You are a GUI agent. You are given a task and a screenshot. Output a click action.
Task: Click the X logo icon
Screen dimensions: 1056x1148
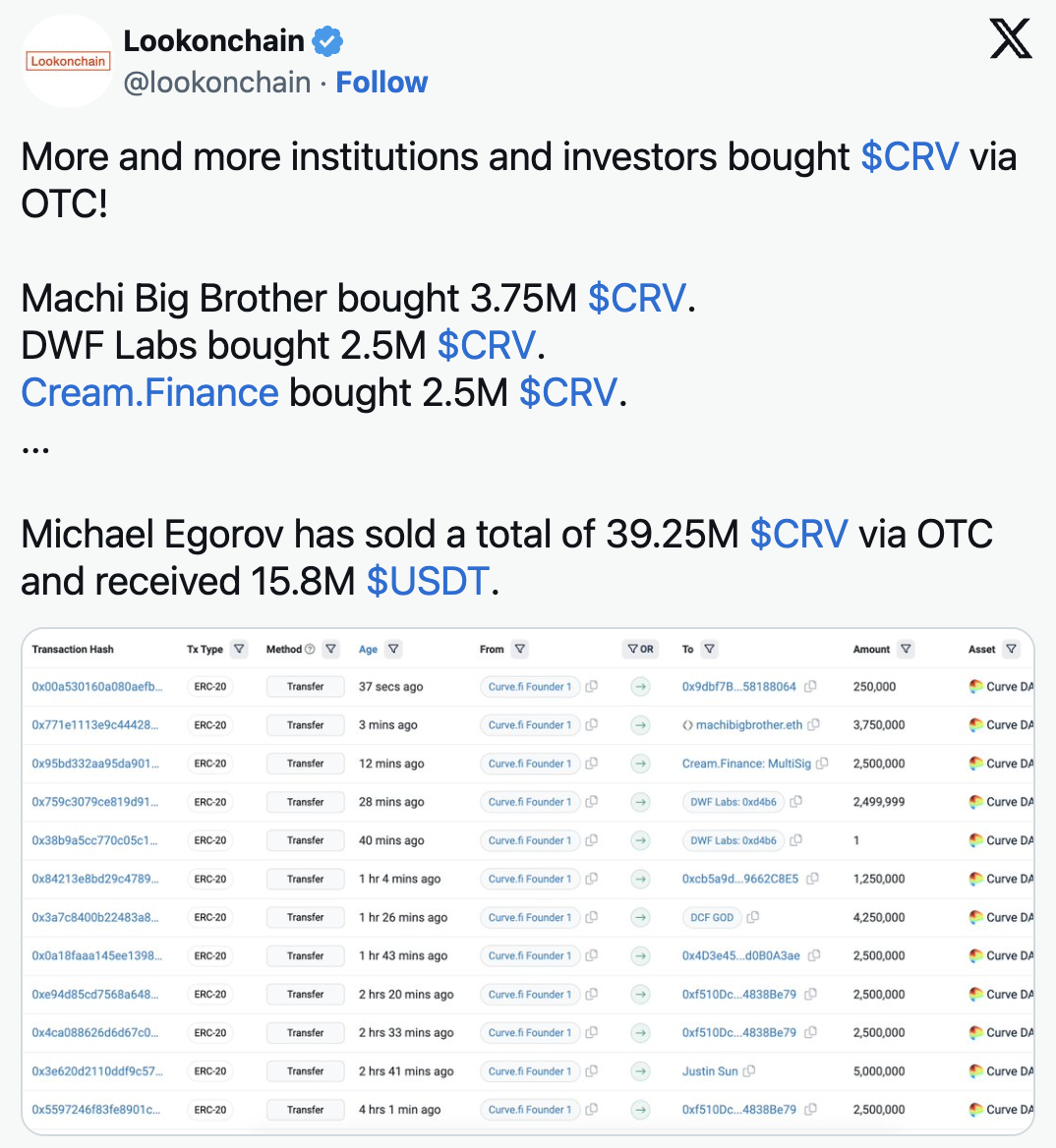tap(1011, 39)
